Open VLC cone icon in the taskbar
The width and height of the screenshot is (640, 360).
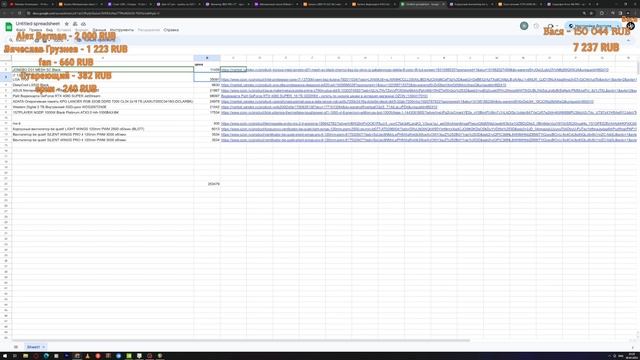pos(87,356)
